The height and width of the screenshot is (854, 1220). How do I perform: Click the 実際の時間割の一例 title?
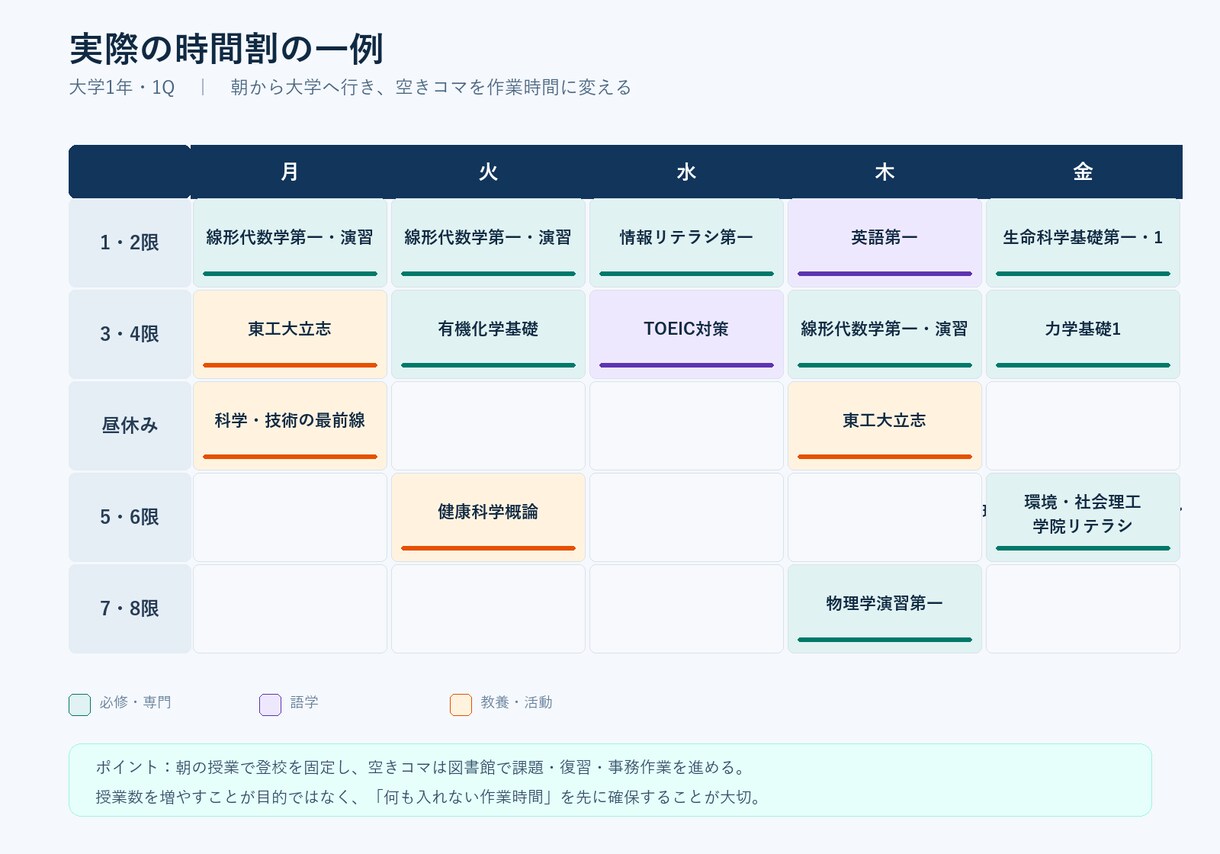pos(226,49)
